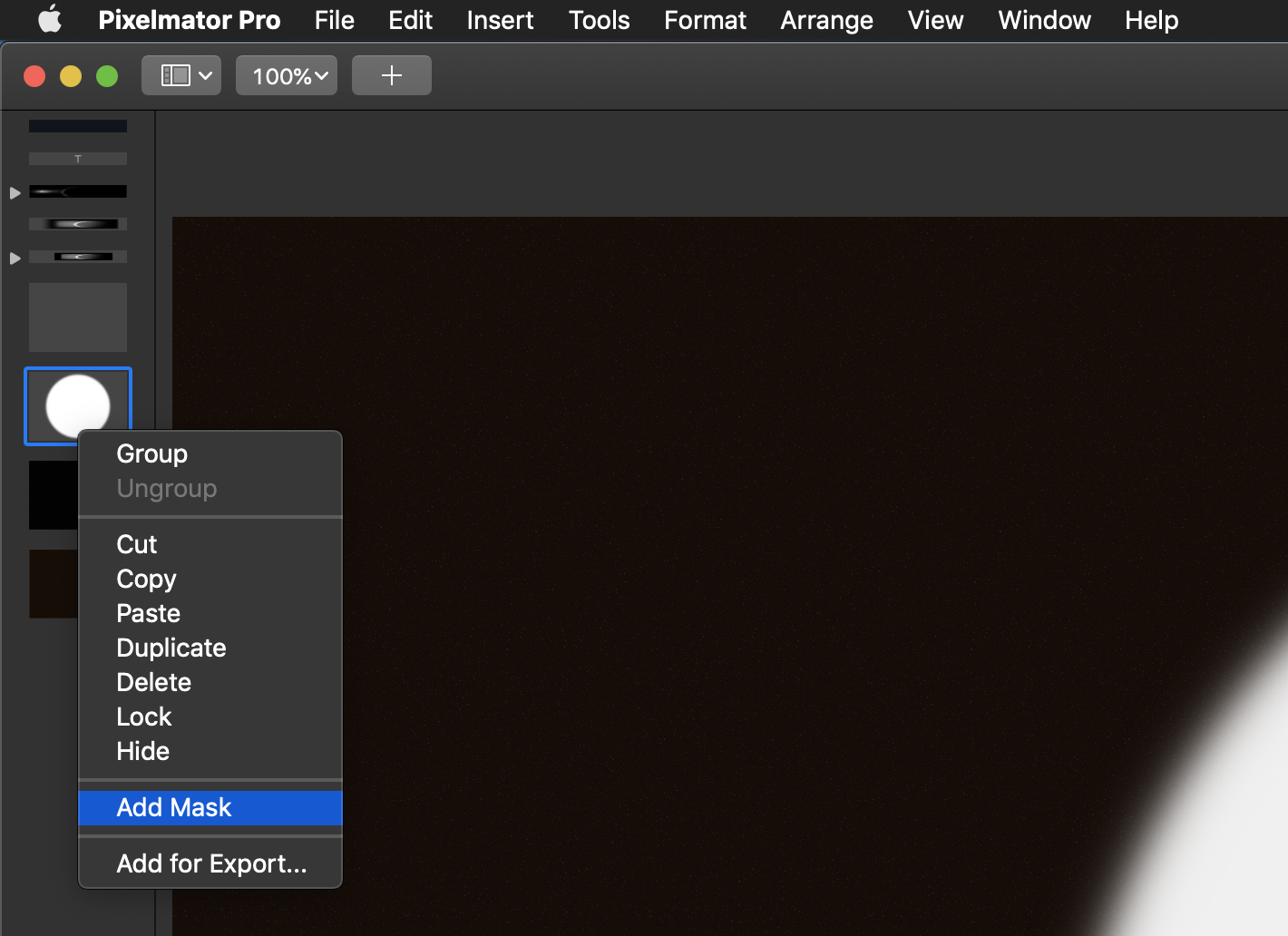
Task: Open the Insert menu
Action: 500,20
